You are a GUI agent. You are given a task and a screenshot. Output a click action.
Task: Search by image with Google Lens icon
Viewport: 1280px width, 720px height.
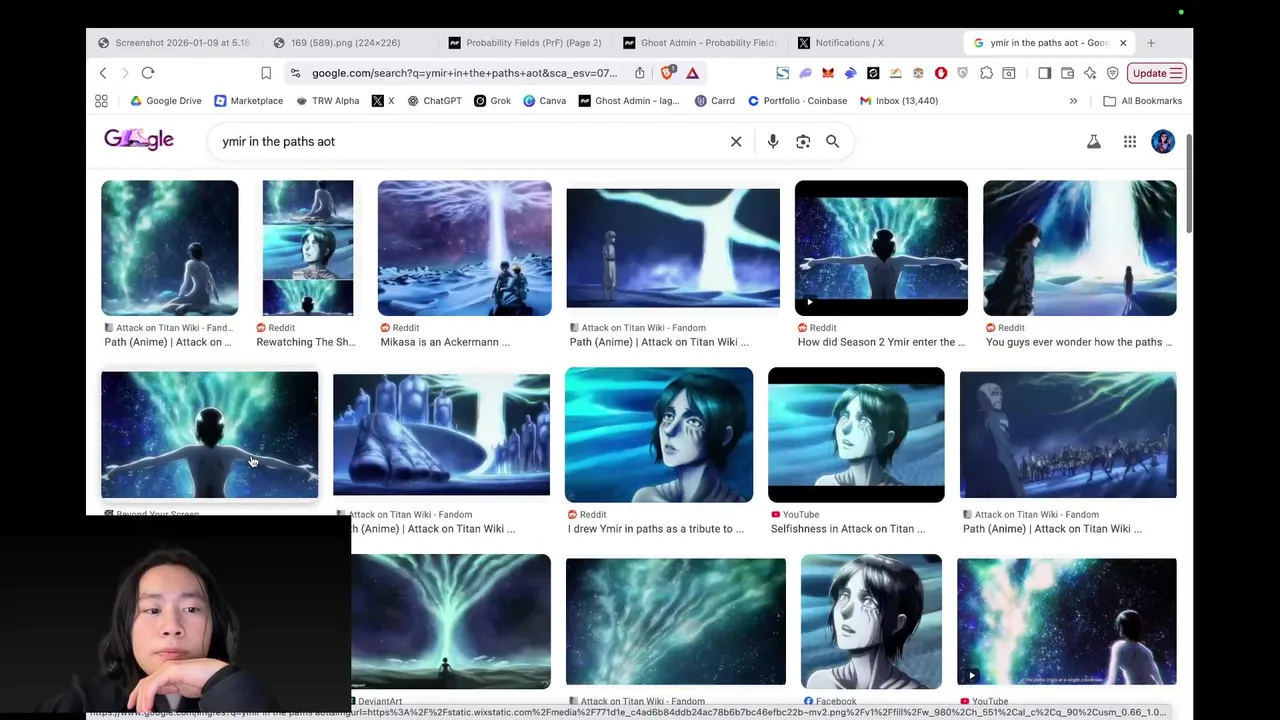[x=803, y=142]
